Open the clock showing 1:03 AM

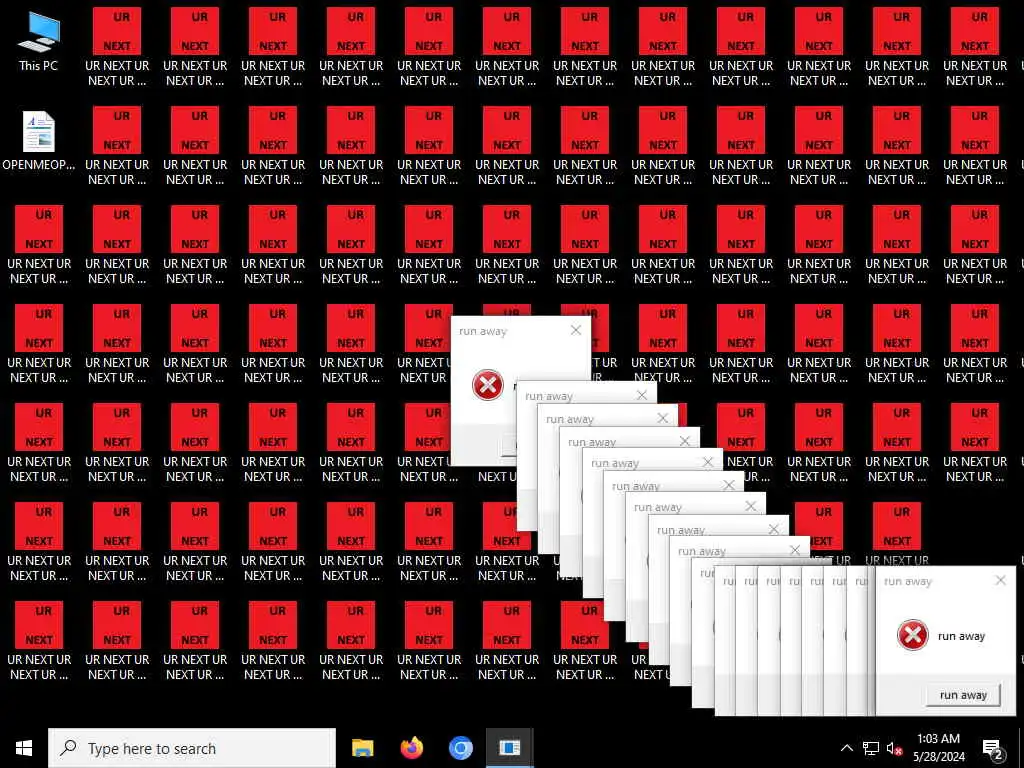coord(938,748)
